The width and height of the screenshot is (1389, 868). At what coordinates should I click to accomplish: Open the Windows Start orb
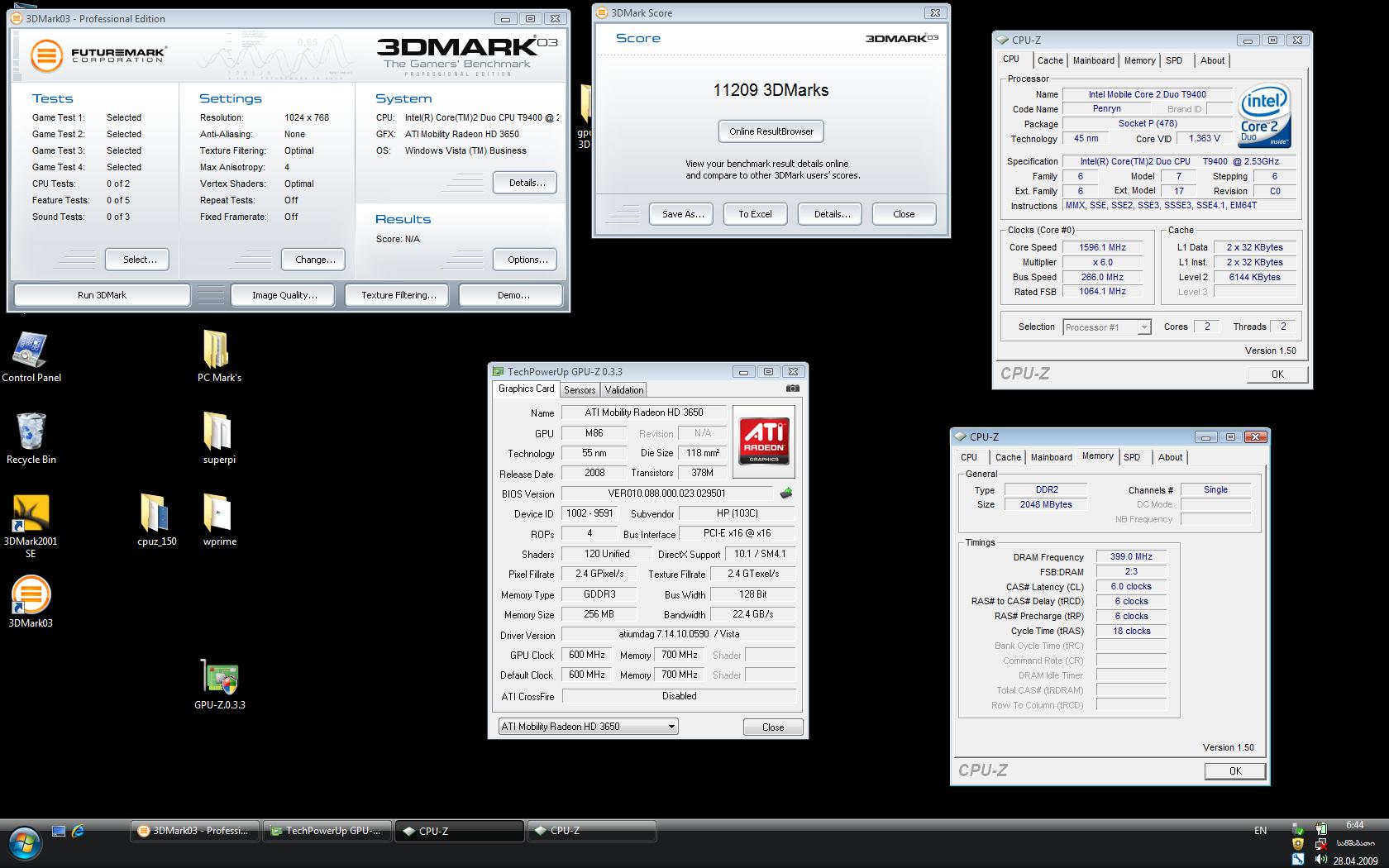point(25,842)
